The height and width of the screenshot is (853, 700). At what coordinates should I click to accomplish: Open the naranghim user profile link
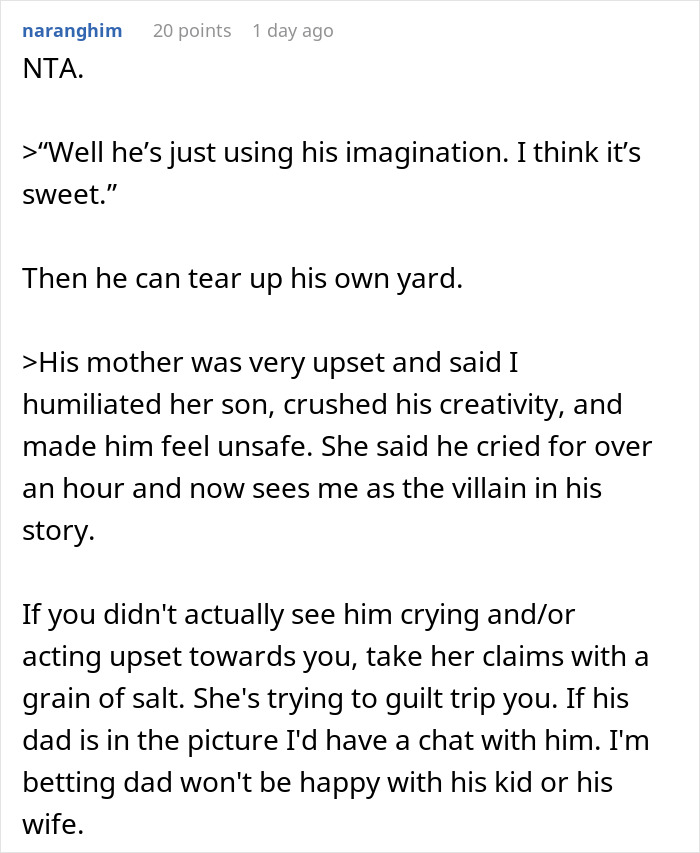[72, 31]
